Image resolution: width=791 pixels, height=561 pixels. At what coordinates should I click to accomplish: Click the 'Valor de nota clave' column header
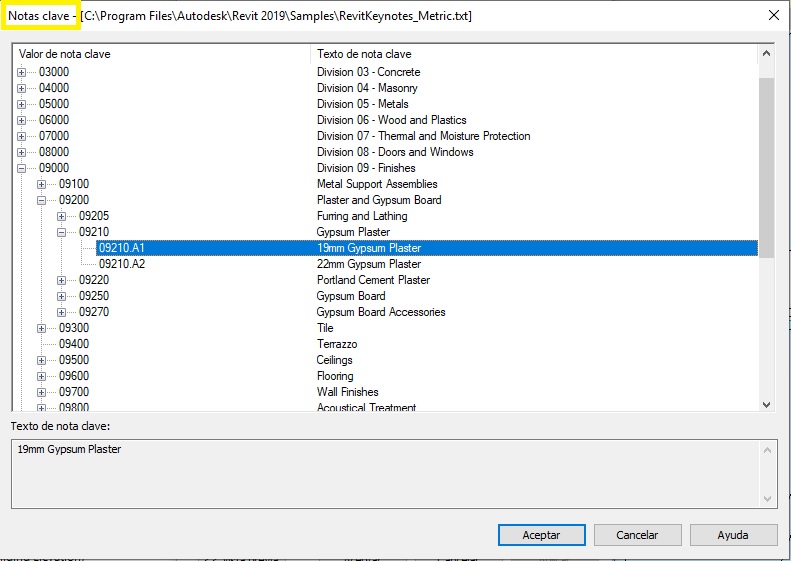coord(160,54)
